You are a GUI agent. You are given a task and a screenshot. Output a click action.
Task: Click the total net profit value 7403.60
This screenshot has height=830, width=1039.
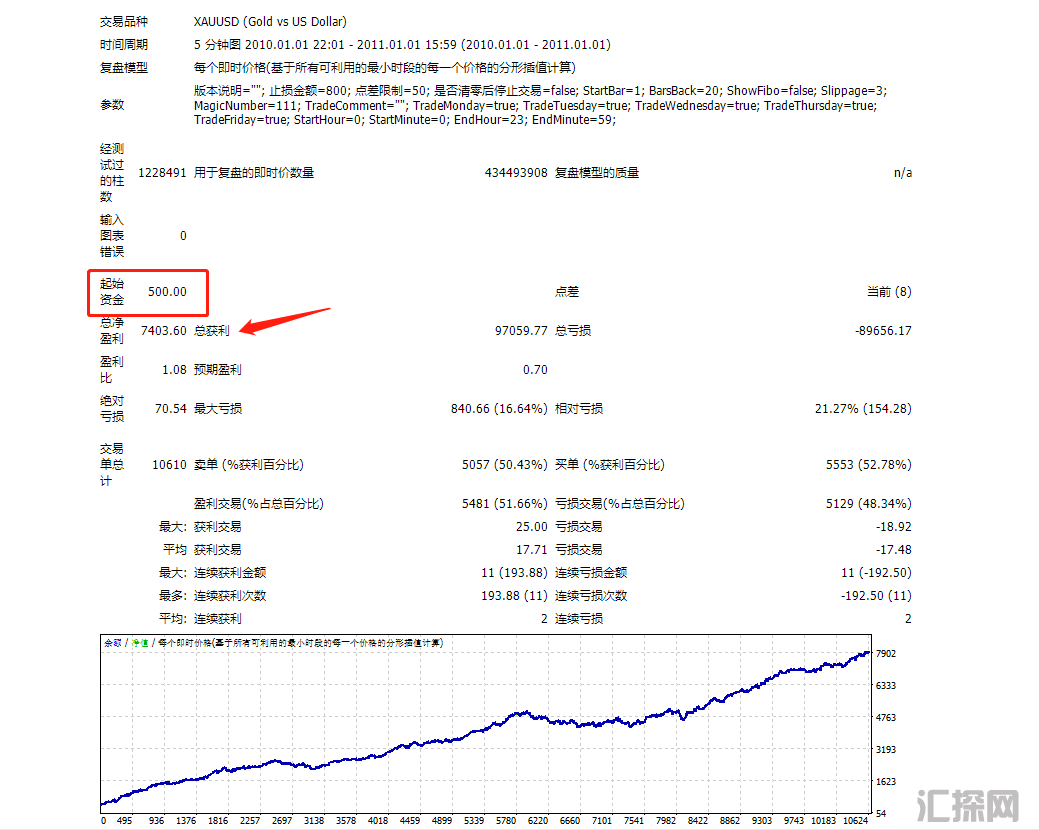(164, 331)
